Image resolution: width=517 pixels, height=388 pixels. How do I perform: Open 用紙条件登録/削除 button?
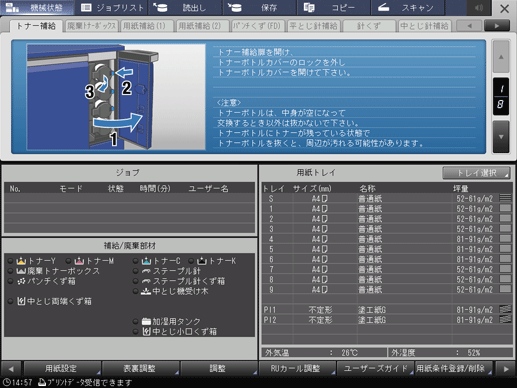453,368
